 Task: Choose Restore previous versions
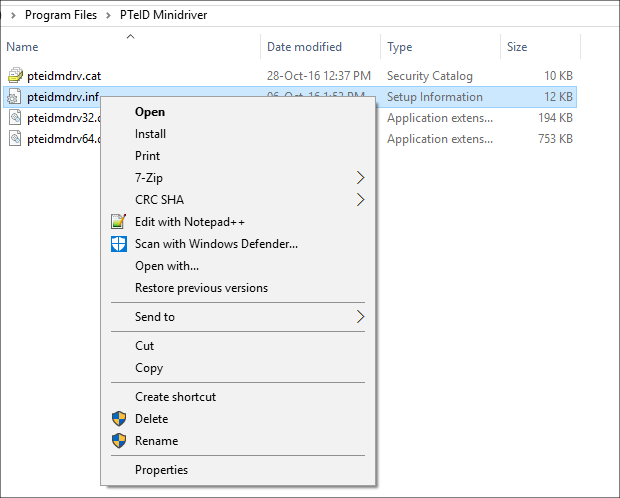(201, 288)
